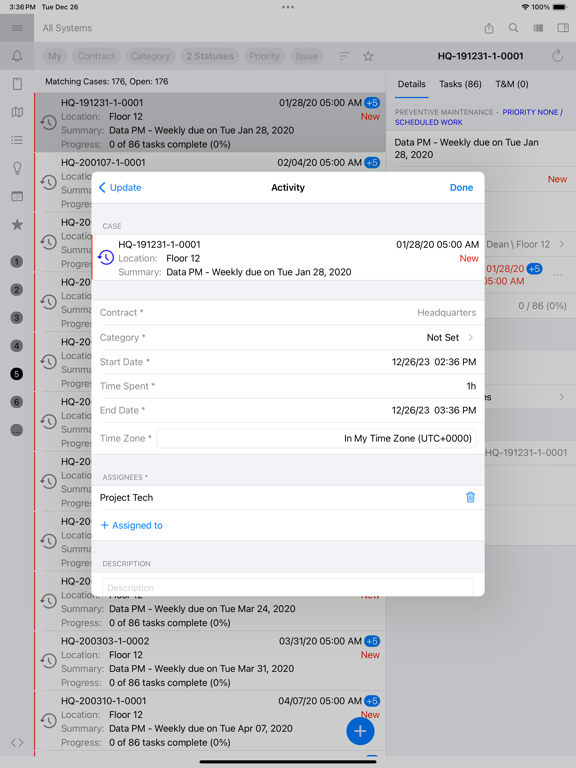Select sidebar number 4 badge
The image size is (576, 768).
click(x=17, y=346)
